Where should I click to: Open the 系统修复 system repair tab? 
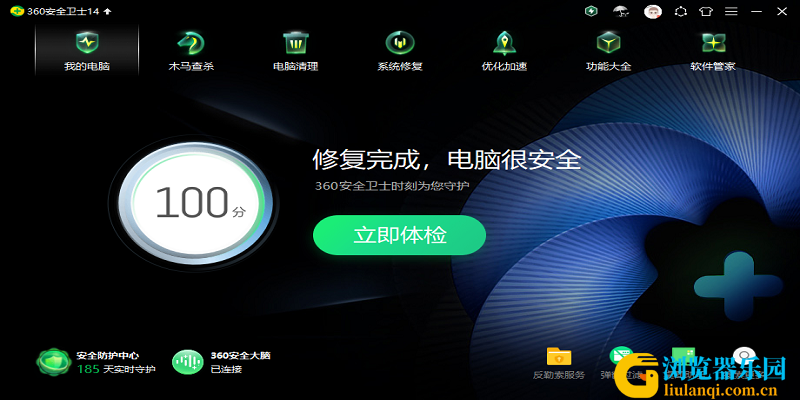[x=400, y=51]
